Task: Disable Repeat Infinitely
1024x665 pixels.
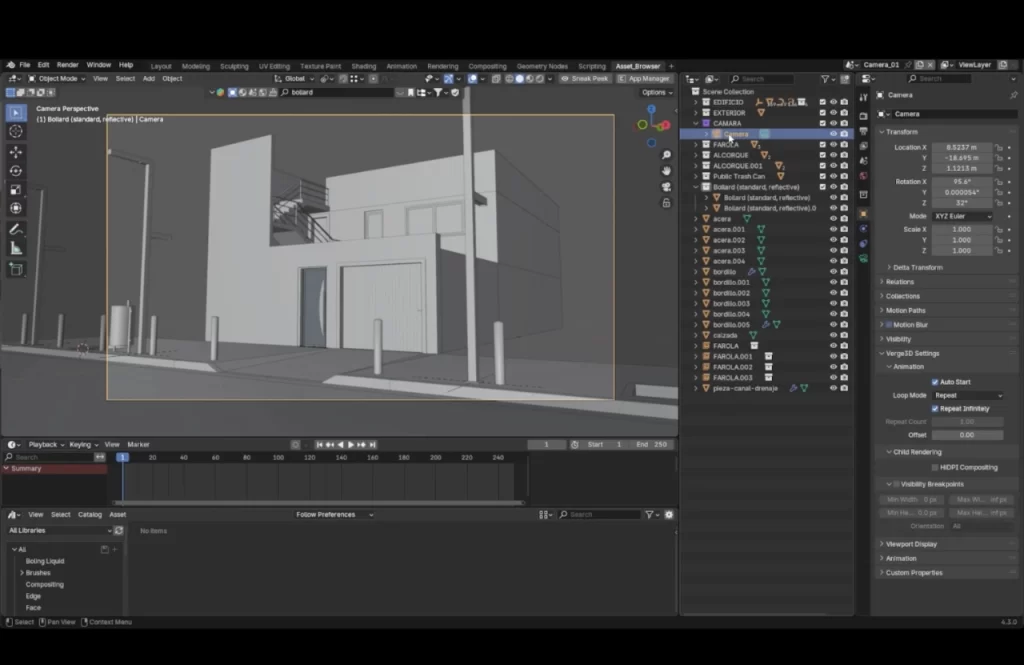Action: tap(936, 408)
